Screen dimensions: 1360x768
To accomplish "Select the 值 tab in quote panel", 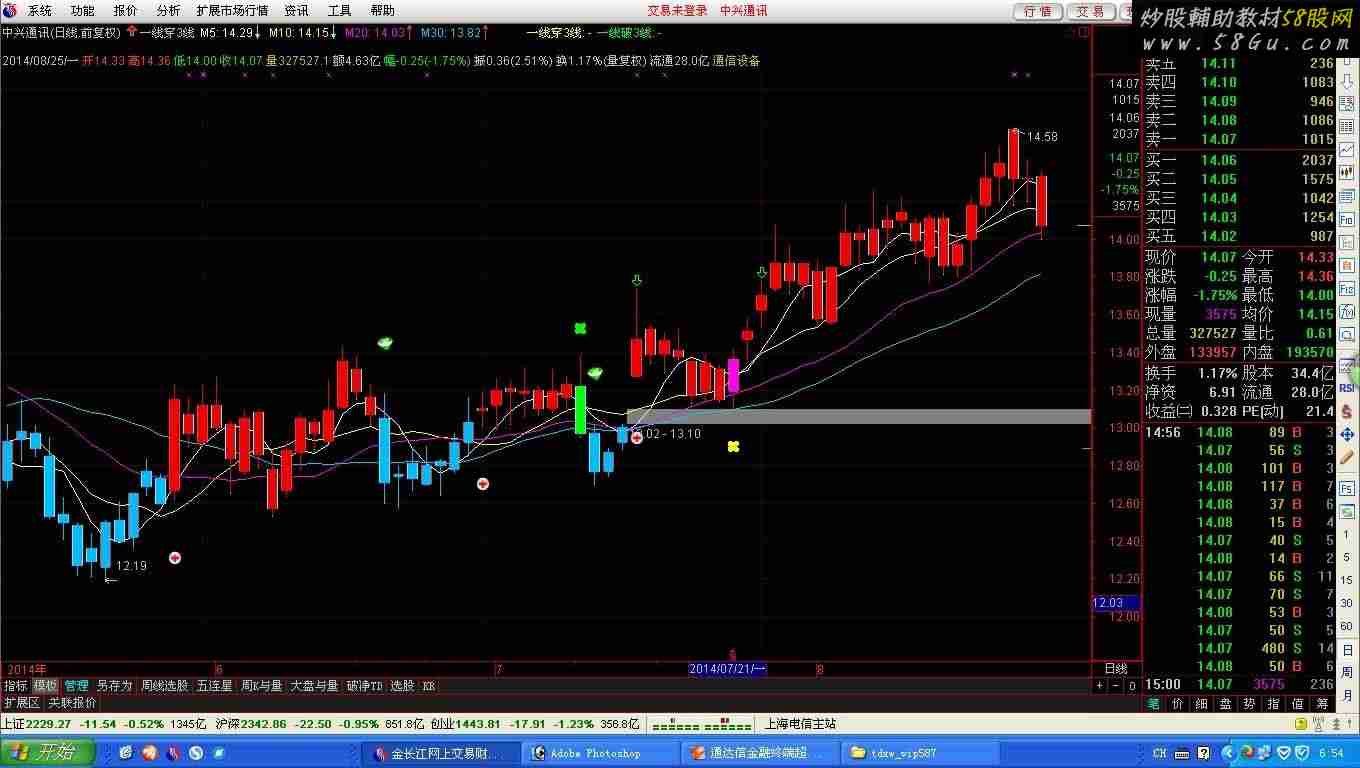I will coord(1297,703).
